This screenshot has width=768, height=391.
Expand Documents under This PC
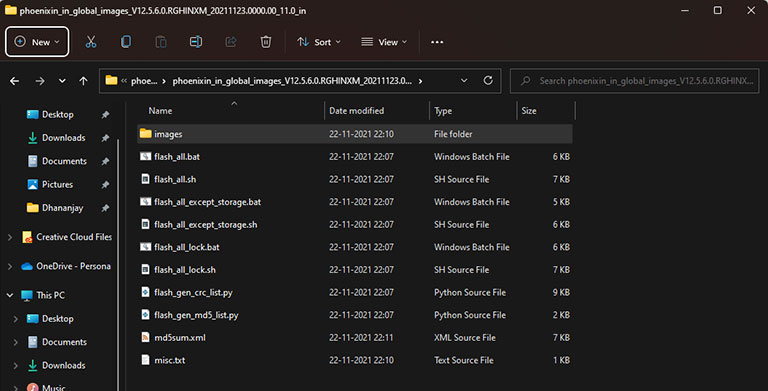[16, 342]
